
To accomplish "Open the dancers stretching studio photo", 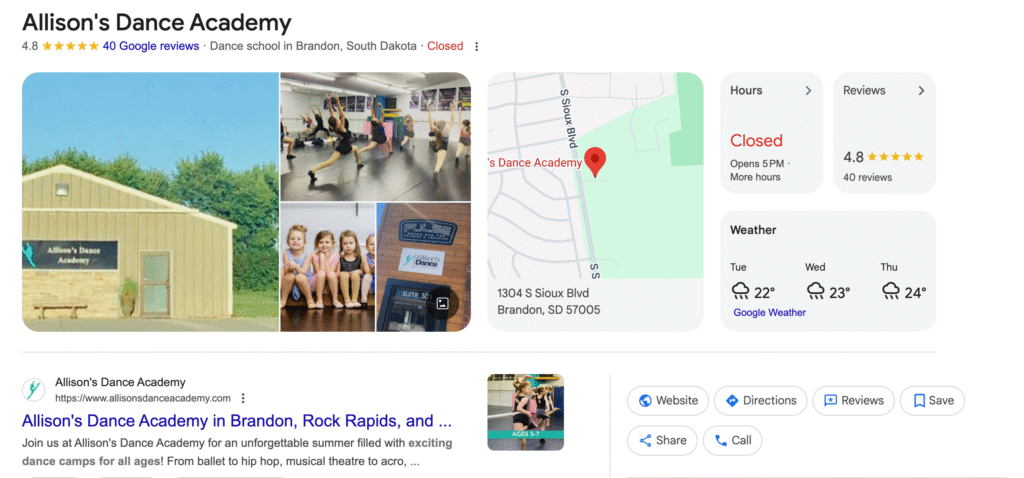I will 376,136.
